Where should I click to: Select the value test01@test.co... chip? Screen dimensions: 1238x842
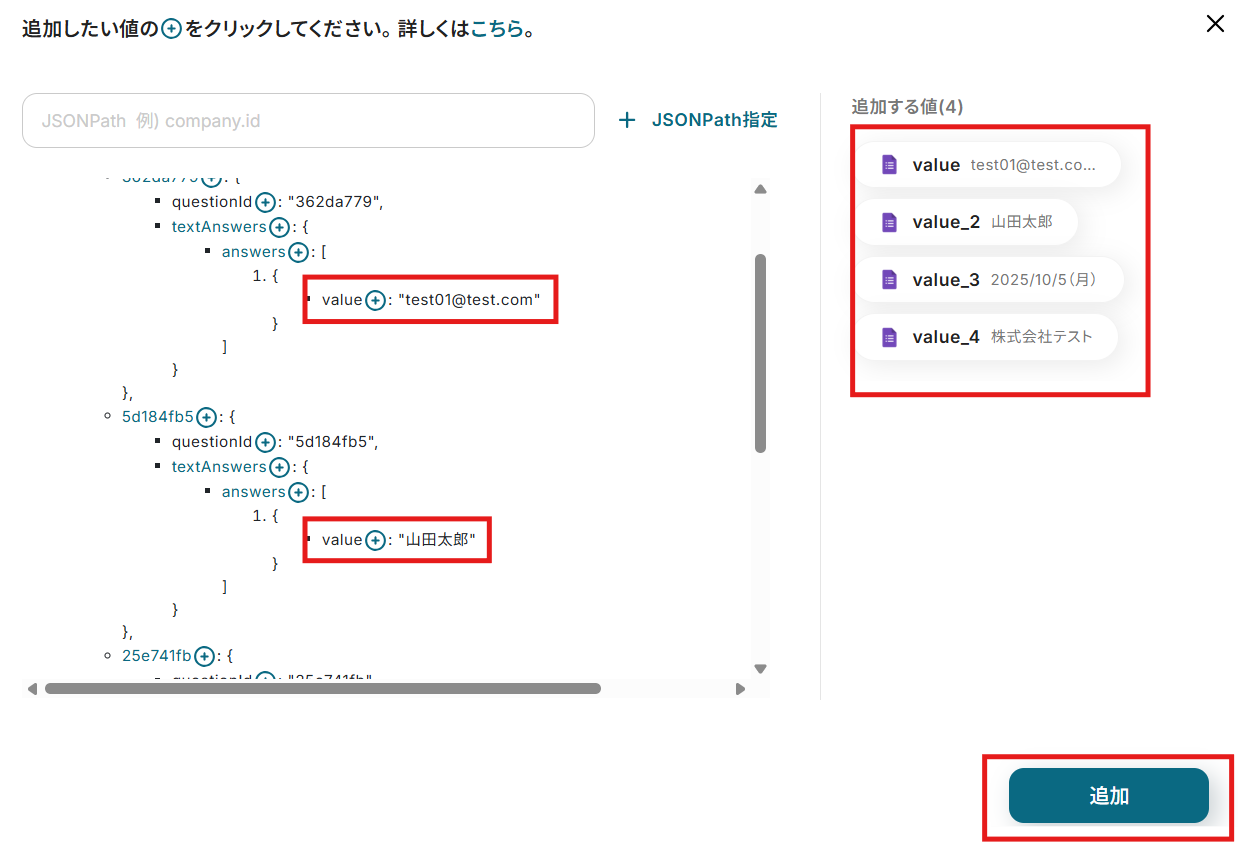tap(986, 165)
